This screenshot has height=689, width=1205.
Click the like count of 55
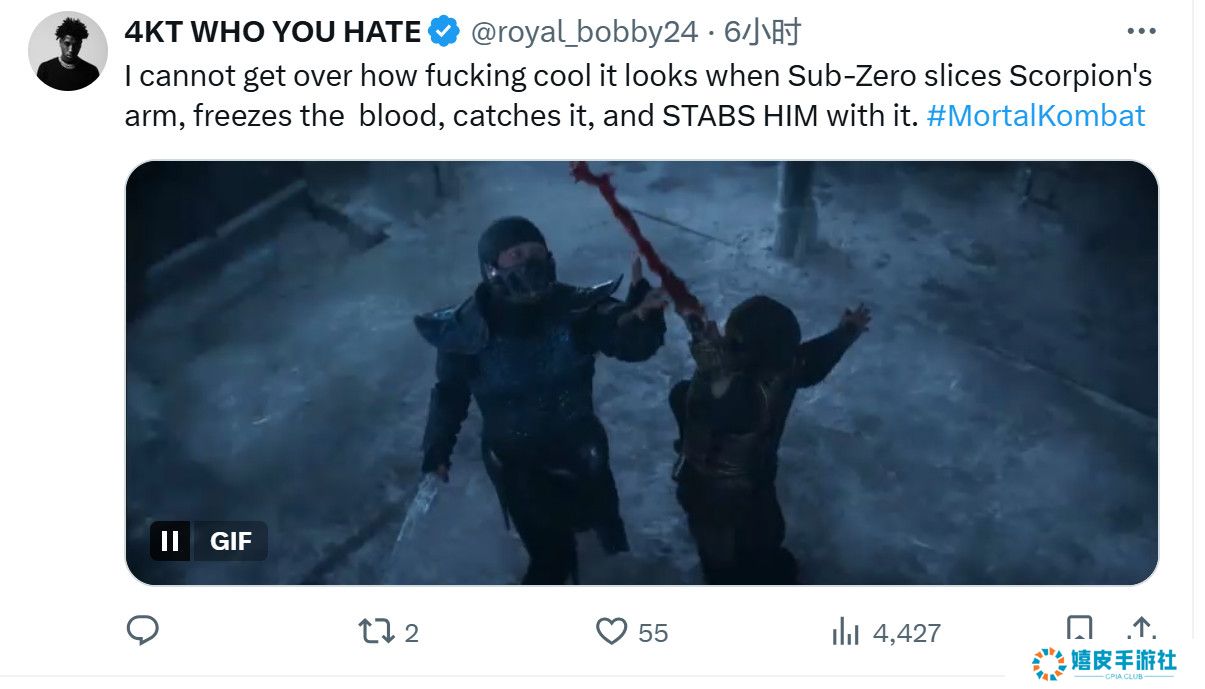652,633
